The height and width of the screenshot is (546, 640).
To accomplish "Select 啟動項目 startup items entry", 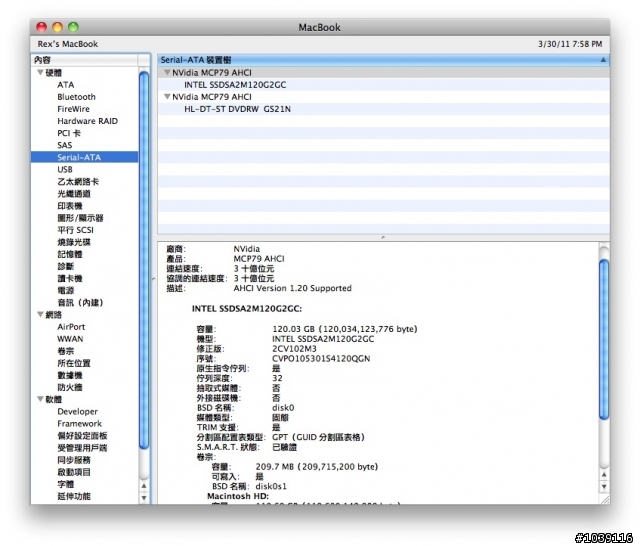I will tap(74, 472).
